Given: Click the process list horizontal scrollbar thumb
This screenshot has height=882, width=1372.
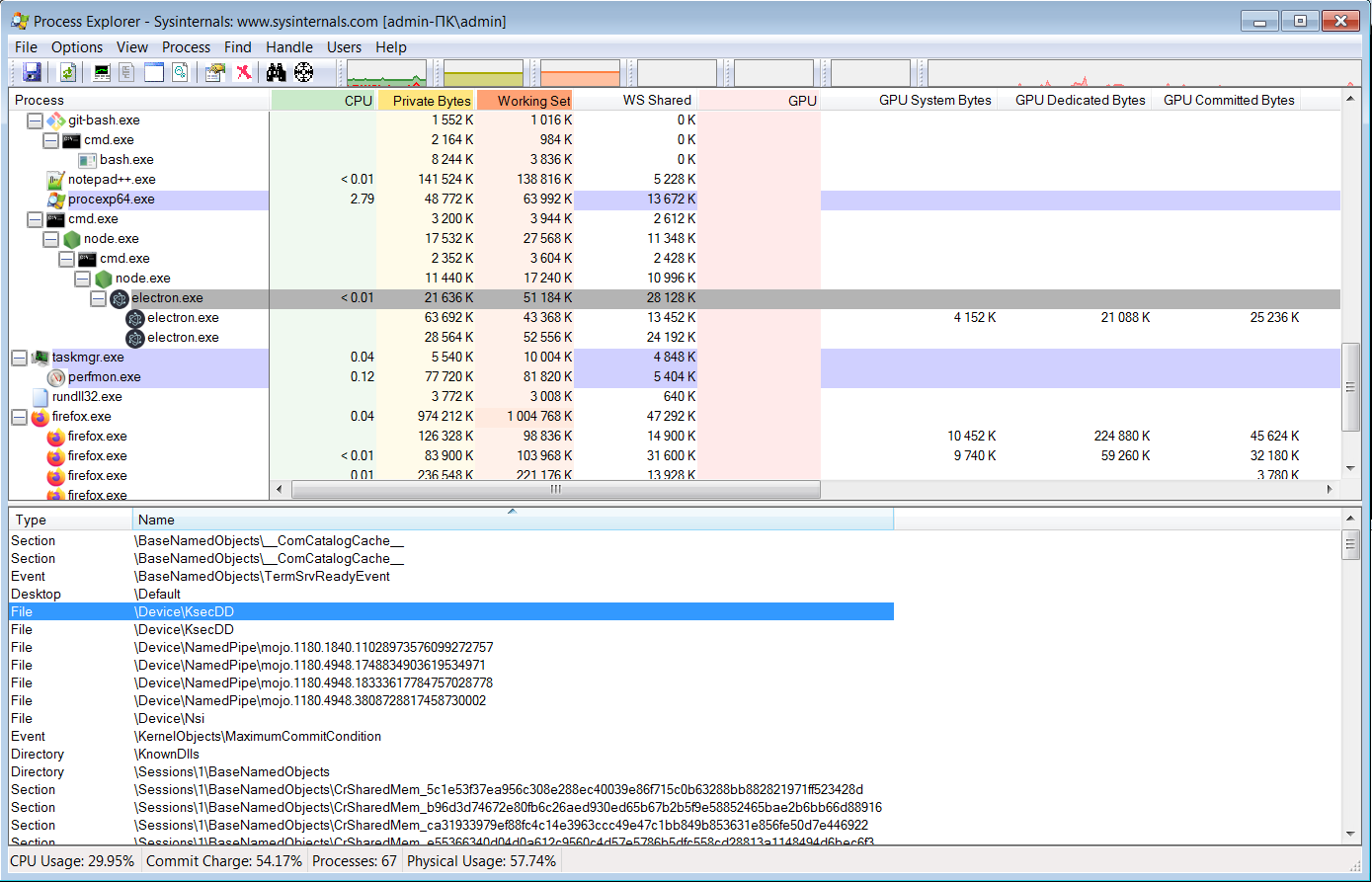Looking at the screenshot, I should click(x=556, y=489).
